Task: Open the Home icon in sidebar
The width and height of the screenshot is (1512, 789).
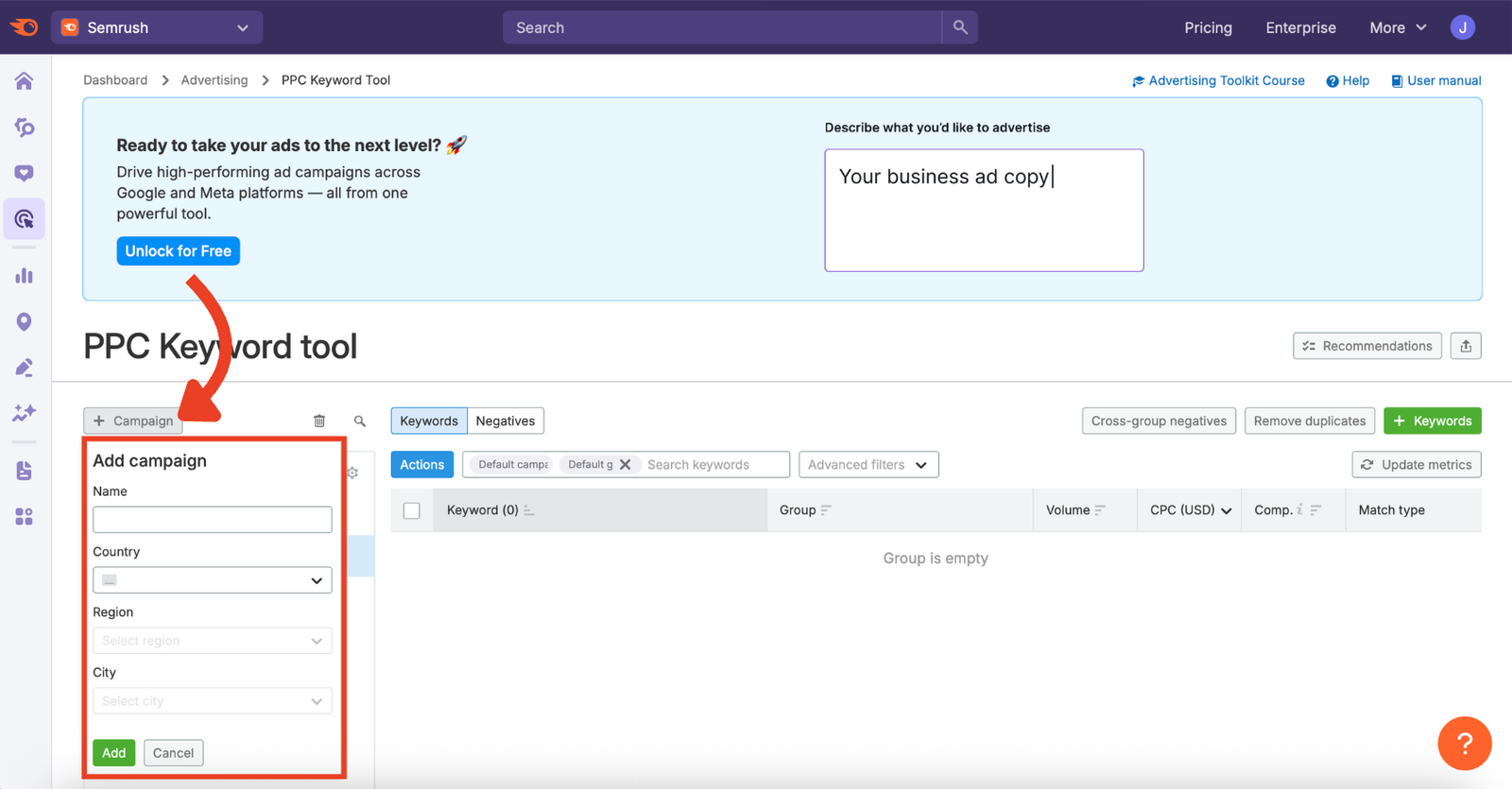Action: tap(25, 81)
